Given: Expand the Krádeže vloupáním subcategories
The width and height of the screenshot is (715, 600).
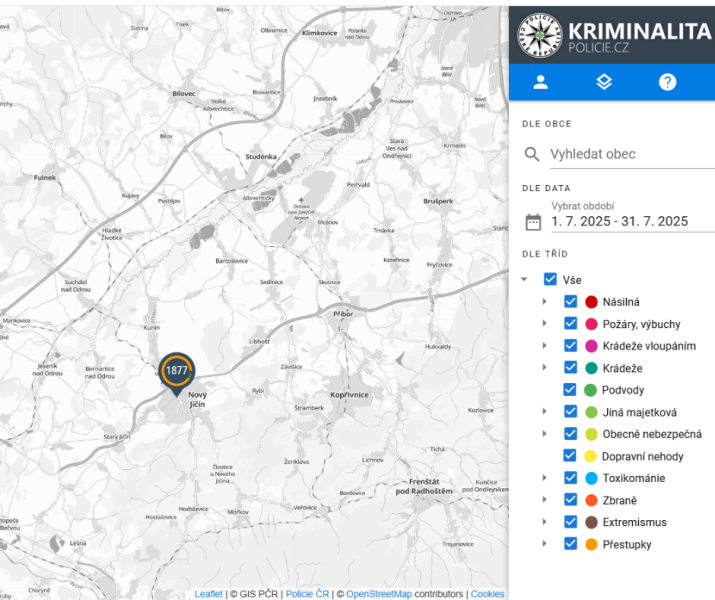Looking at the screenshot, I should 544,345.
